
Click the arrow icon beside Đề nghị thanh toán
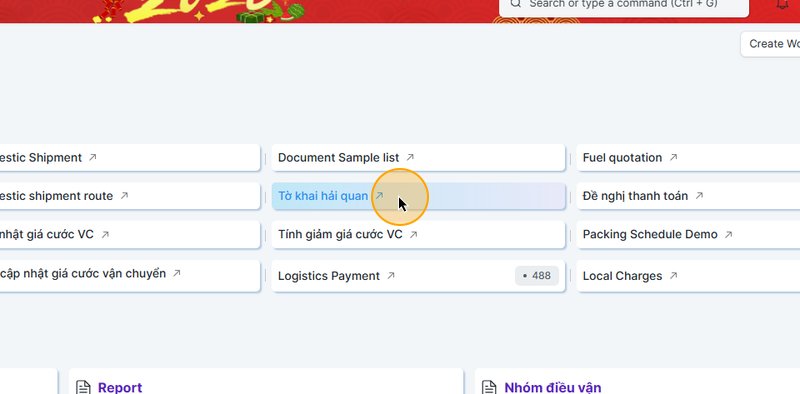point(699,195)
